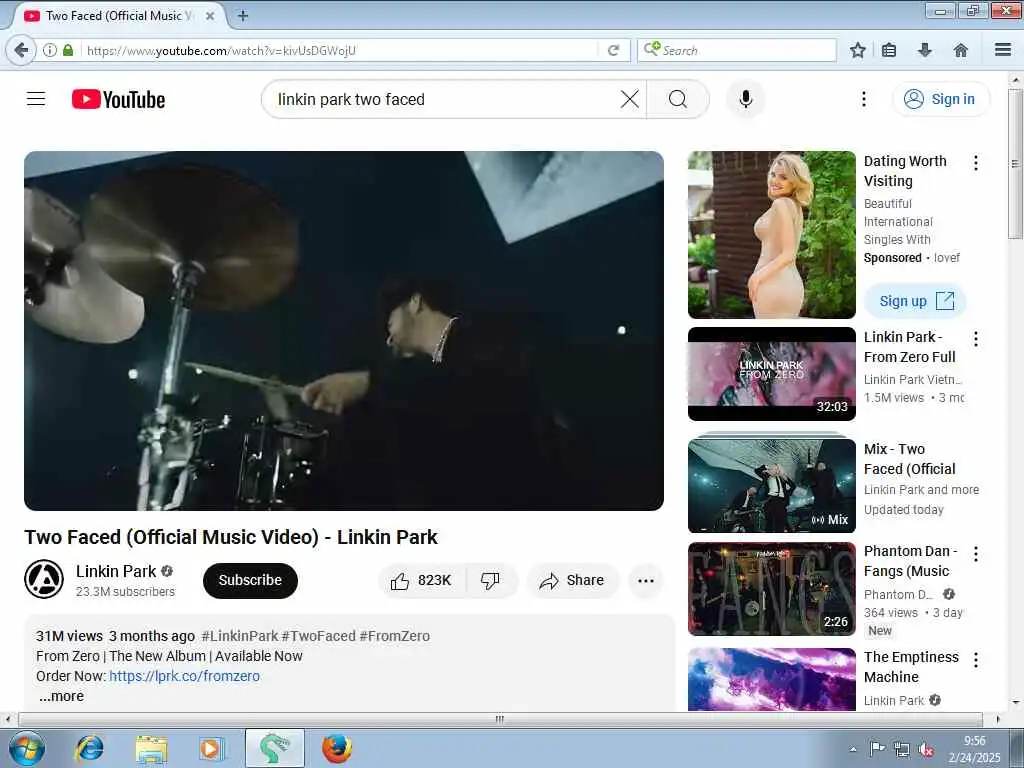Show hidden tray icons arrow
The image size is (1024, 768).
click(853, 750)
